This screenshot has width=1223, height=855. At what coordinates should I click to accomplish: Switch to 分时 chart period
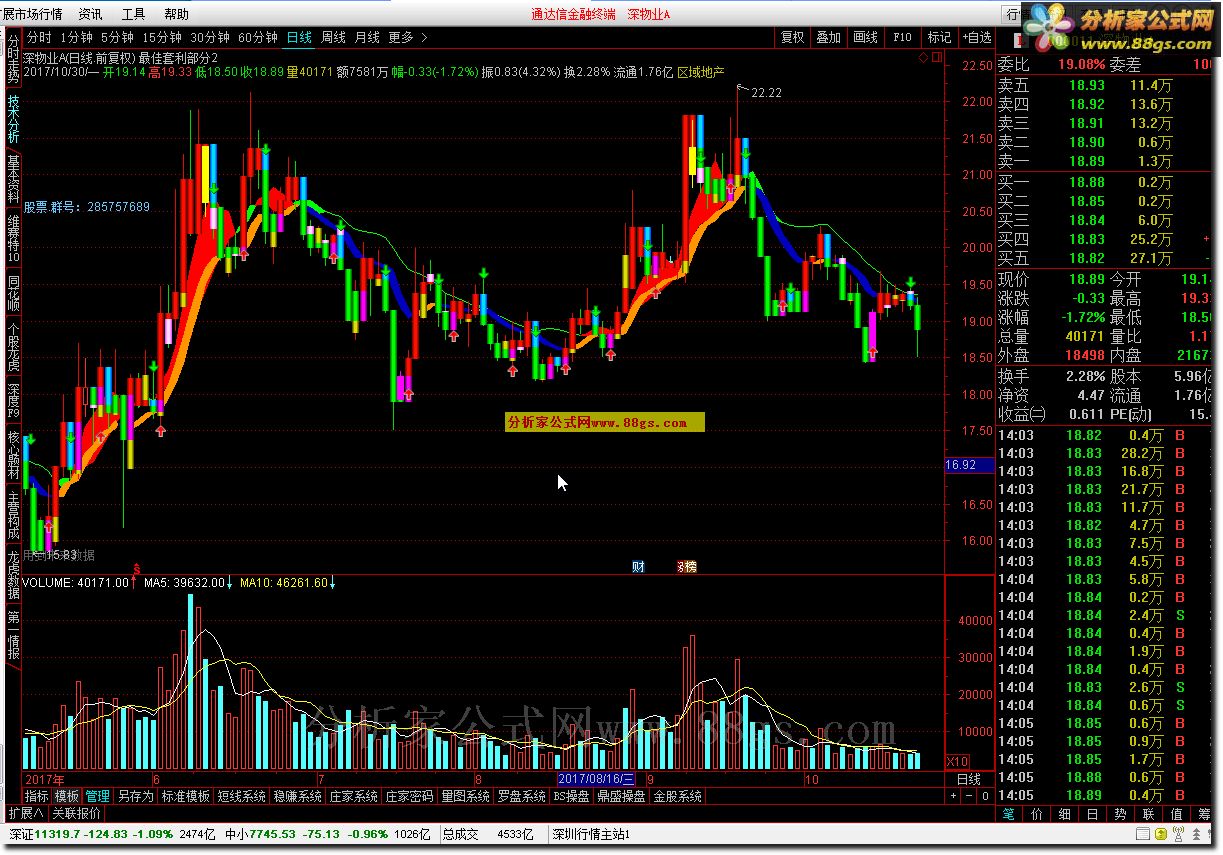coord(39,37)
